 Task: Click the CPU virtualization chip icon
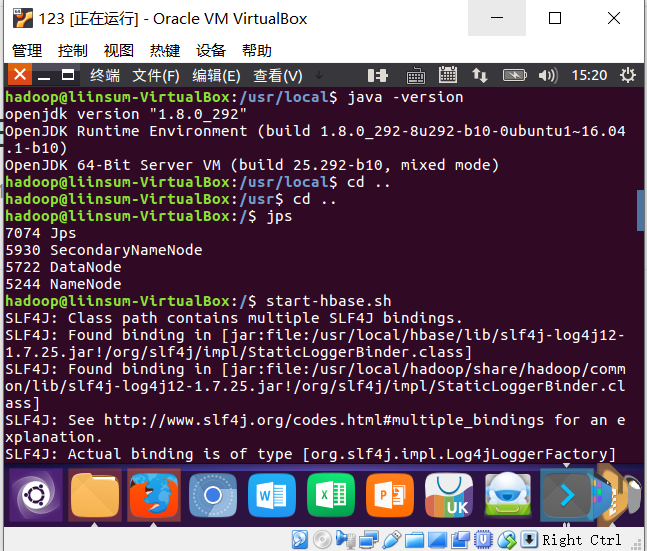pyautogui.click(x=483, y=539)
